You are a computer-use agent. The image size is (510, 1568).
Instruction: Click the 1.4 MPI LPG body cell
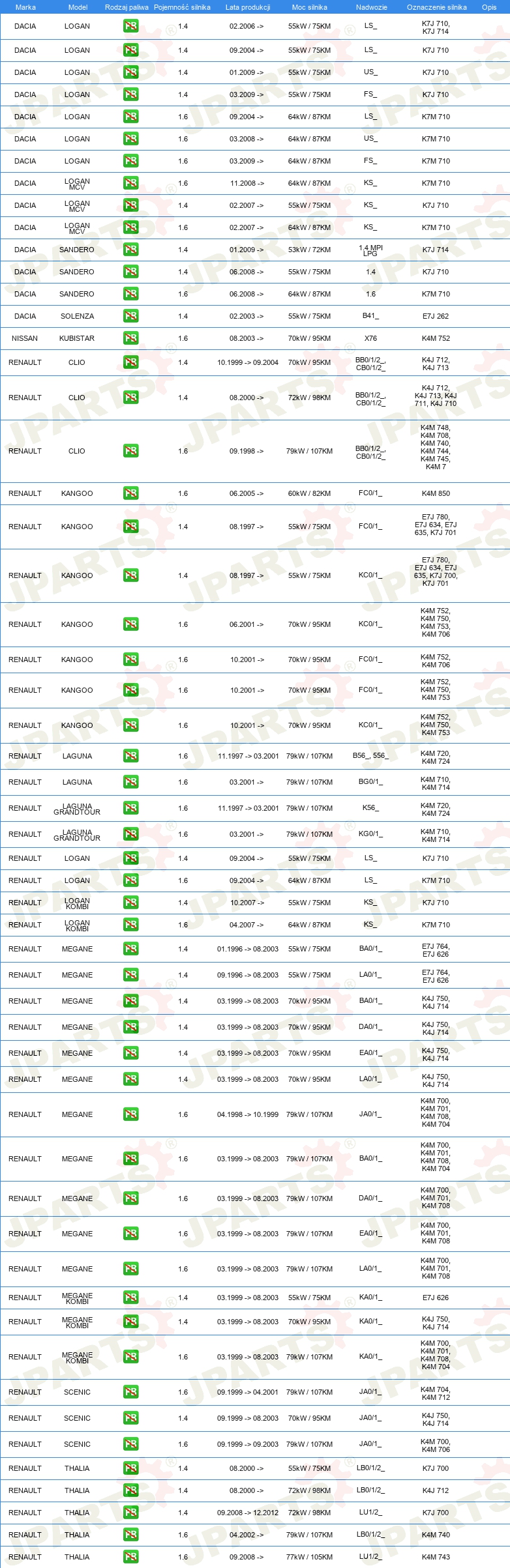[x=370, y=250]
